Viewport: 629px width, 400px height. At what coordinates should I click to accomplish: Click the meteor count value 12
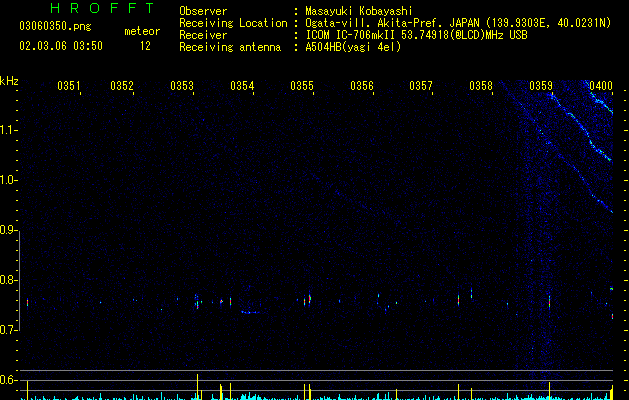pos(145,46)
